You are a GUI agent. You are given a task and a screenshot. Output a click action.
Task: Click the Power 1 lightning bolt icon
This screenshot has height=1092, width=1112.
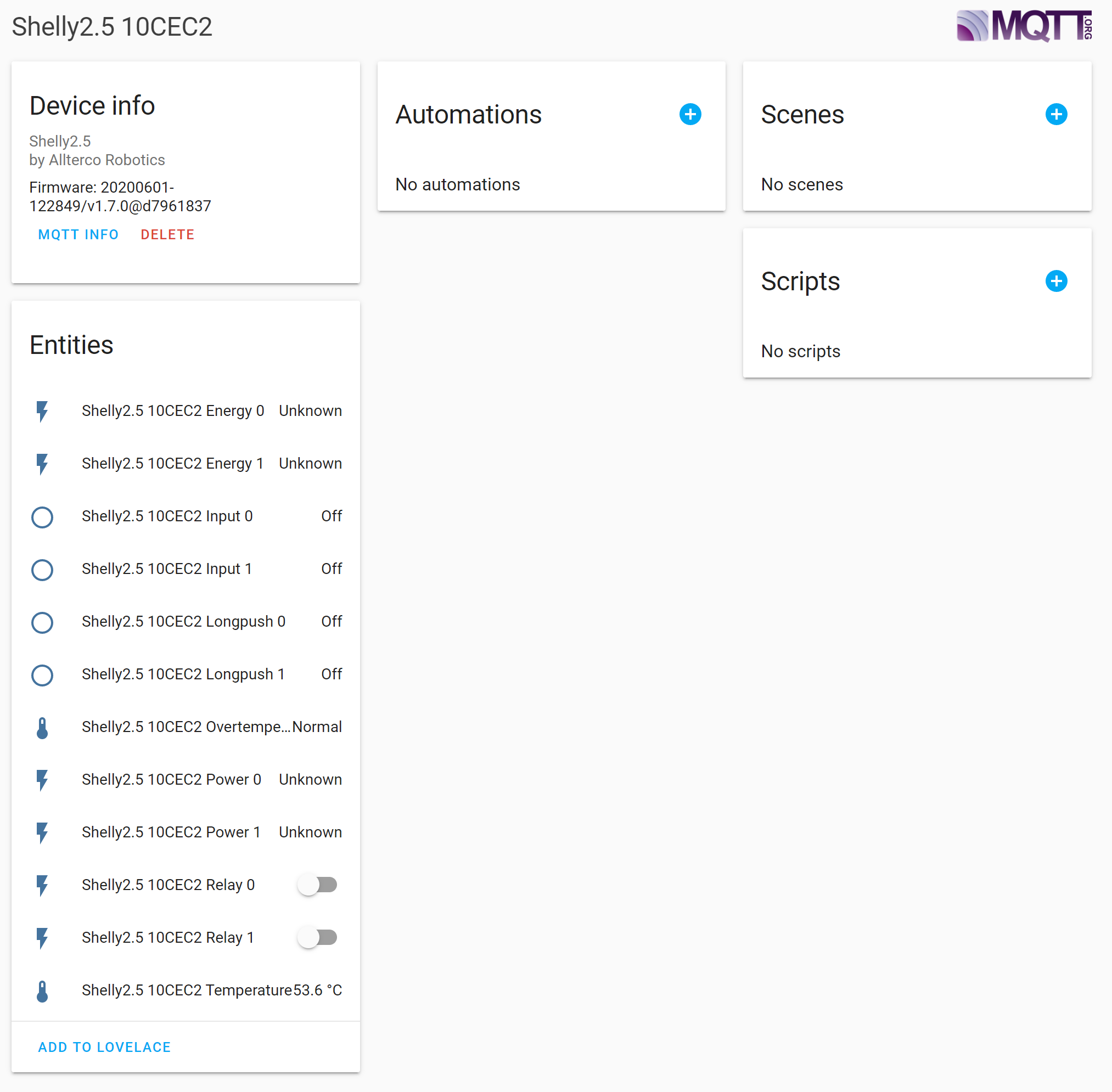click(42, 833)
